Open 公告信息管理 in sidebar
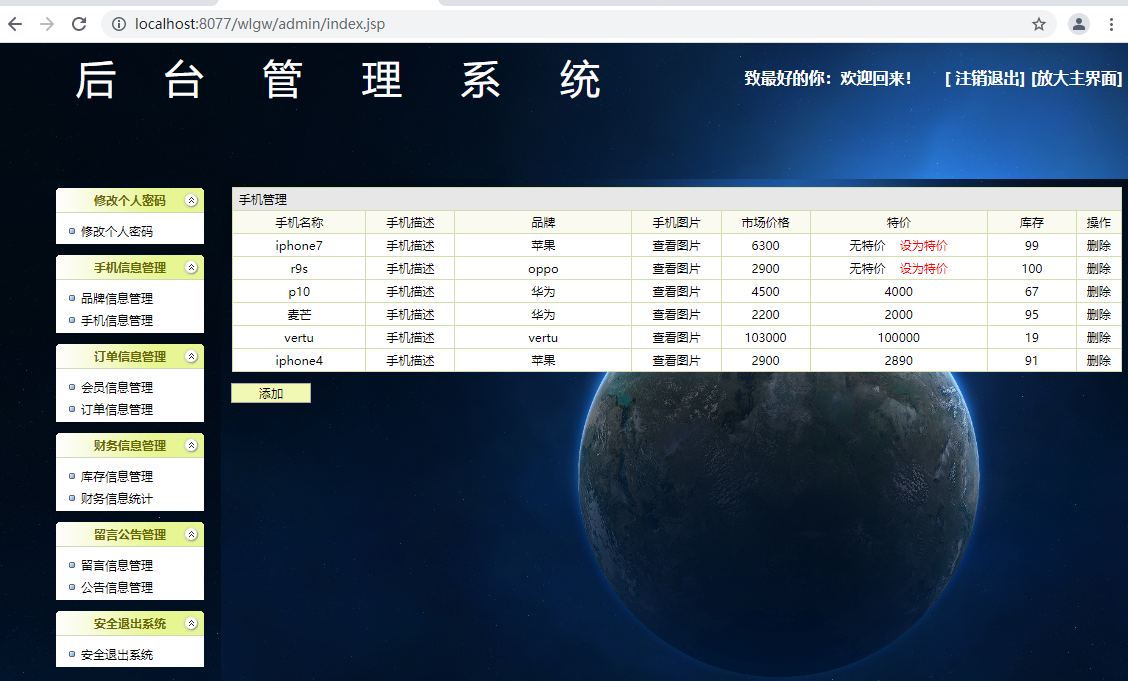Image resolution: width=1128 pixels, height=681 pixels. 117,588
